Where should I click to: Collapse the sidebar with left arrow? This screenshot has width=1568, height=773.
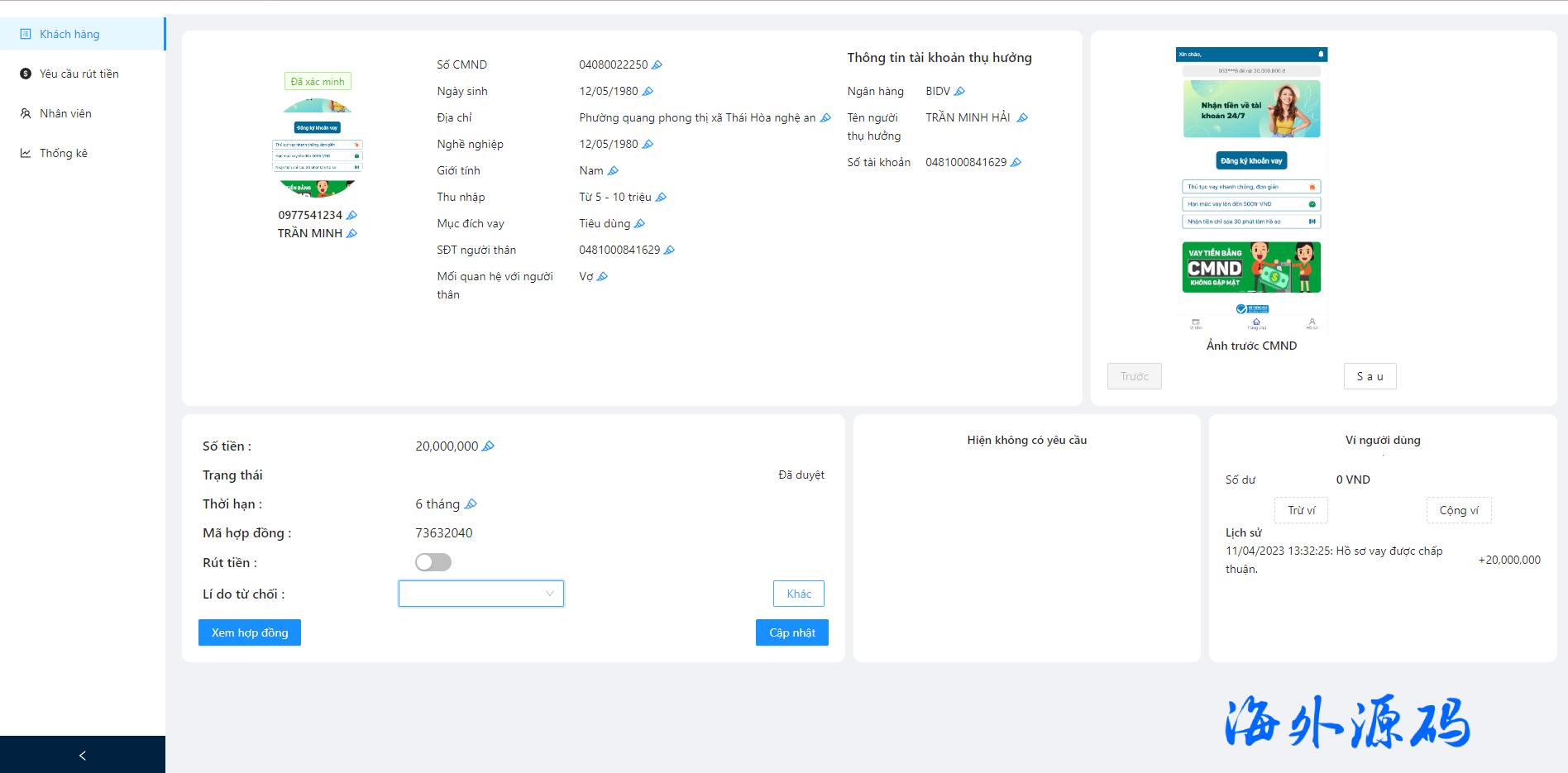click(82, 755)
